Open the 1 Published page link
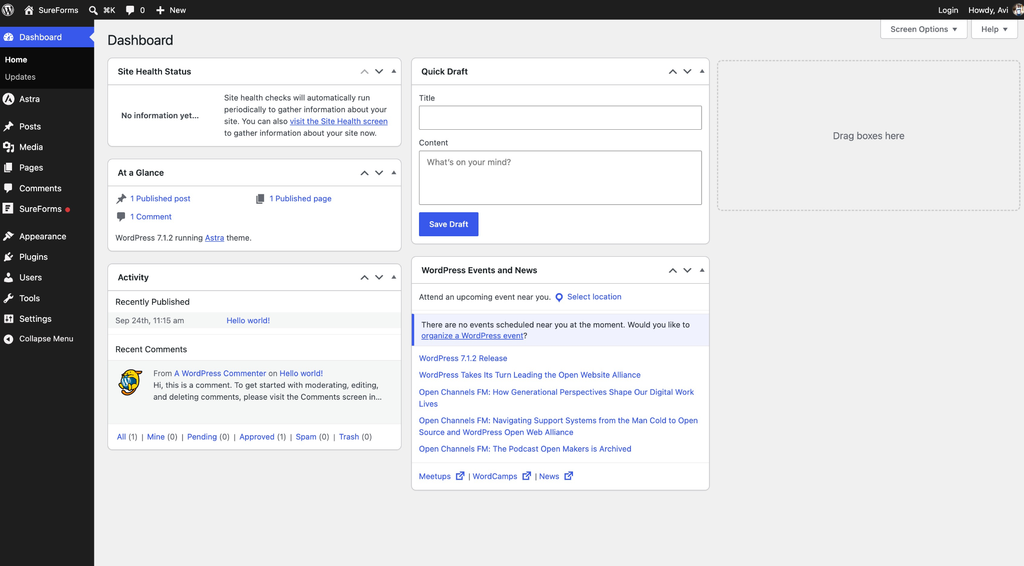The width and height of the screenshot is (1024, 566). pos(300,198)
